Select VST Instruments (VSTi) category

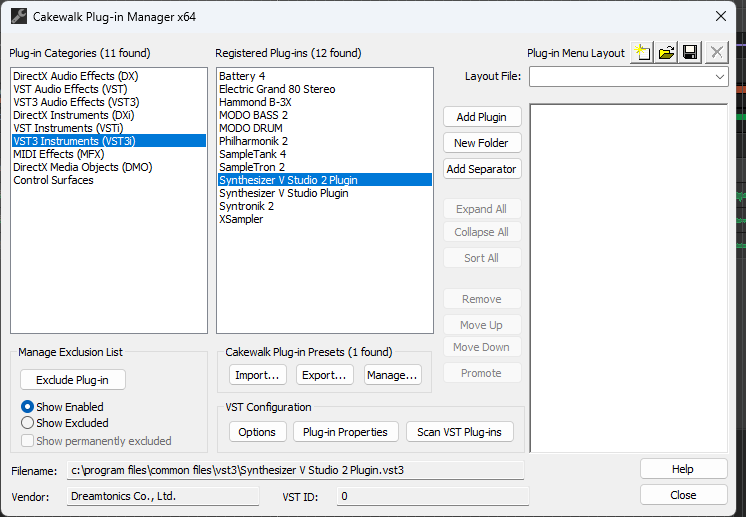pos(108,128)
